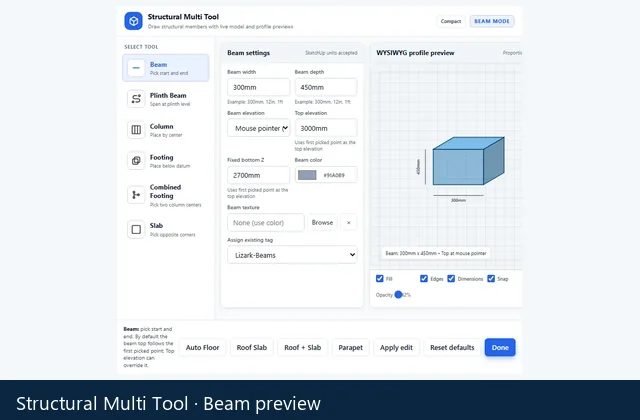Click the Browse texture button
This screenshot has height=420, width=640.
coord(322,222)
